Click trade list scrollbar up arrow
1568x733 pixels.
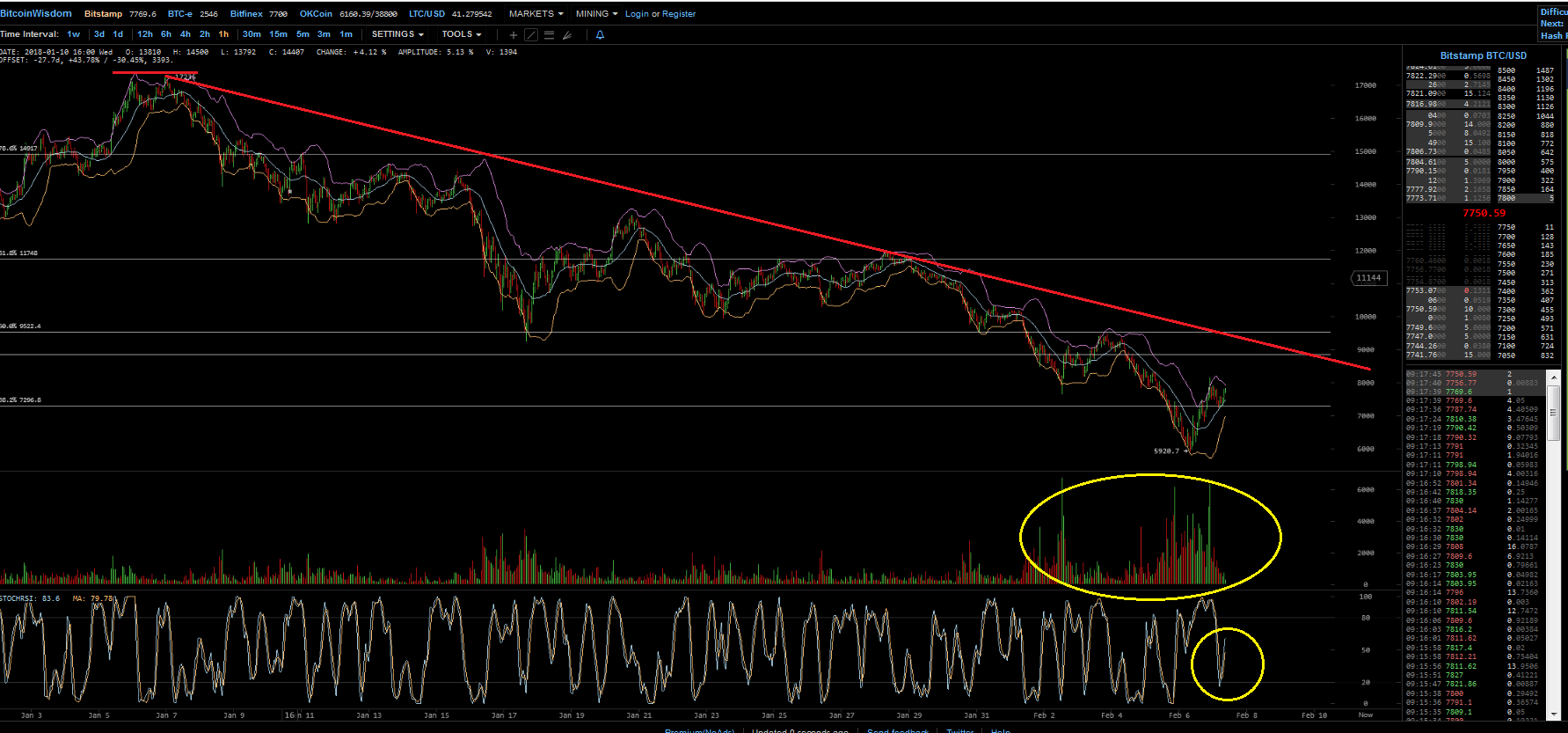click(1554, 377)
